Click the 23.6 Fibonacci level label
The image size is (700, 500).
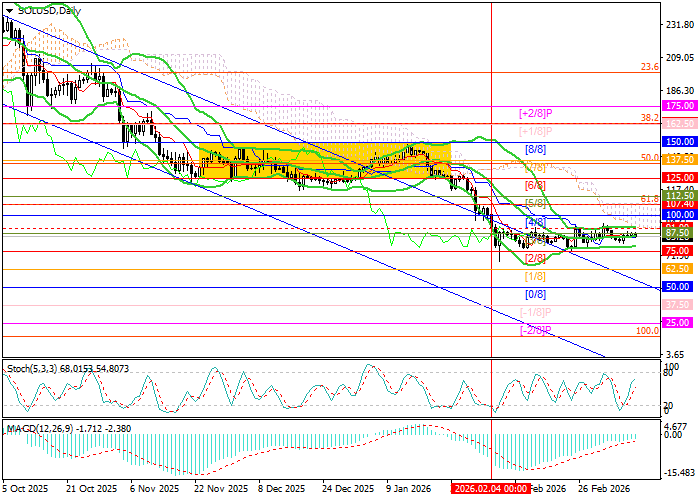(648, 67)
